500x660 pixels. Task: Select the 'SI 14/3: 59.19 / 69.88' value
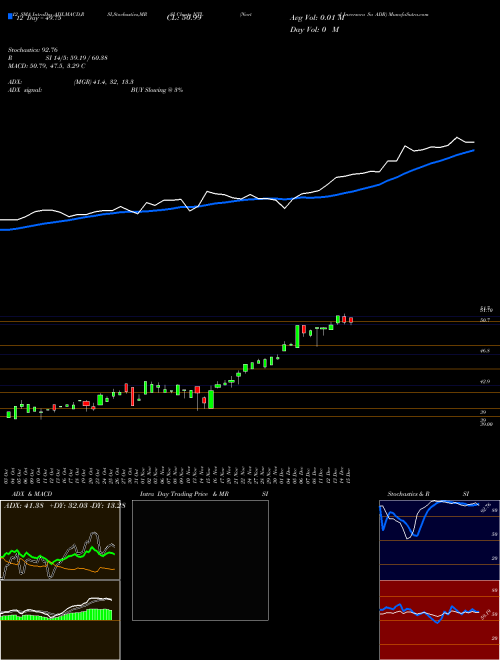[x=77, y=58]
